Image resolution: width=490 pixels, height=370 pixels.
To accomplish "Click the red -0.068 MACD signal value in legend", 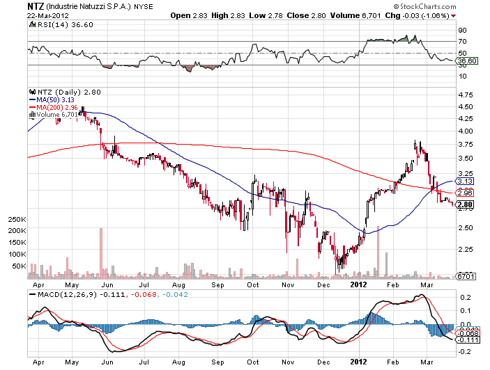I will [x=144, y=295].
